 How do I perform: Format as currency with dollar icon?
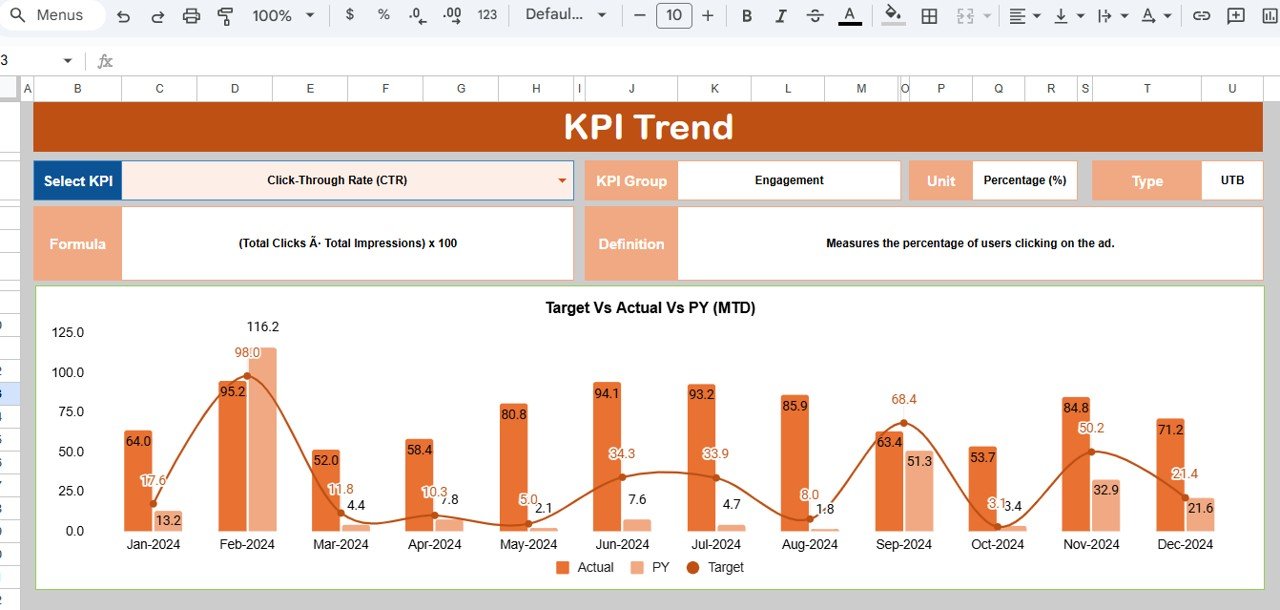[x=349, y=16]
